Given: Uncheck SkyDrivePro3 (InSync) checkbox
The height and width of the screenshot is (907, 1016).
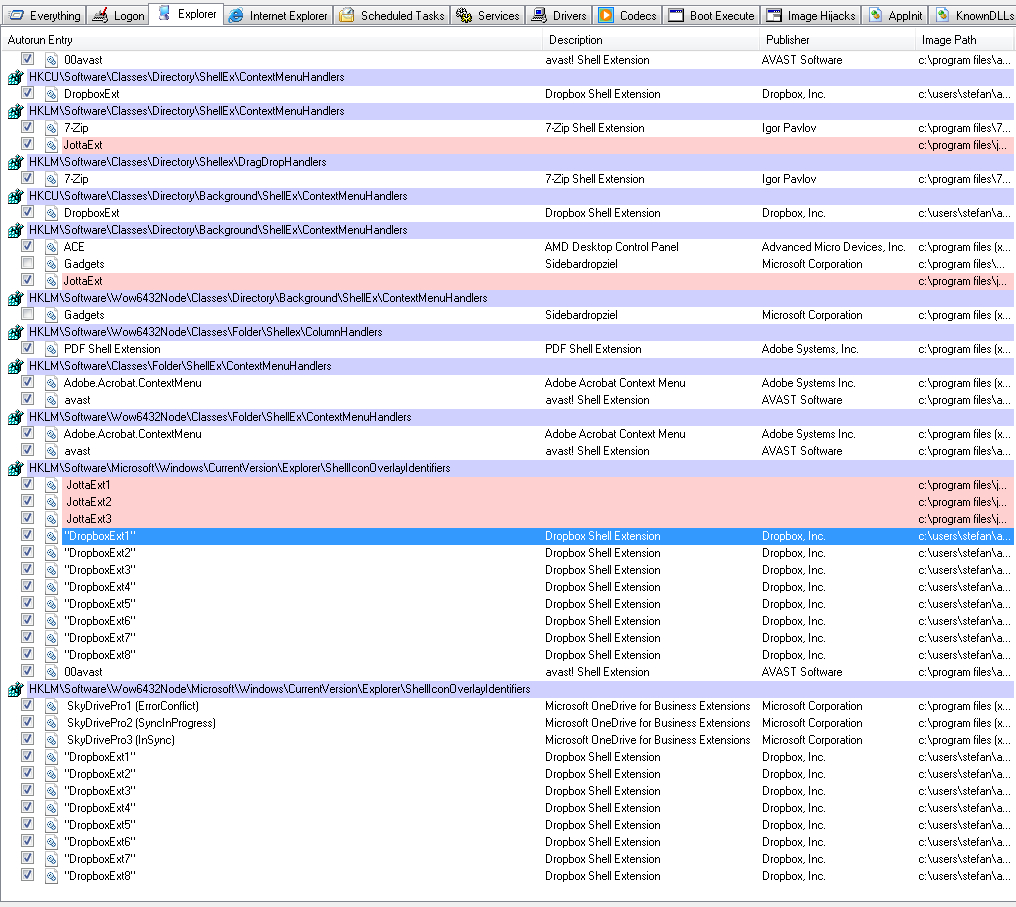Looking at the screenshot, I should click(x=27, y=739).
